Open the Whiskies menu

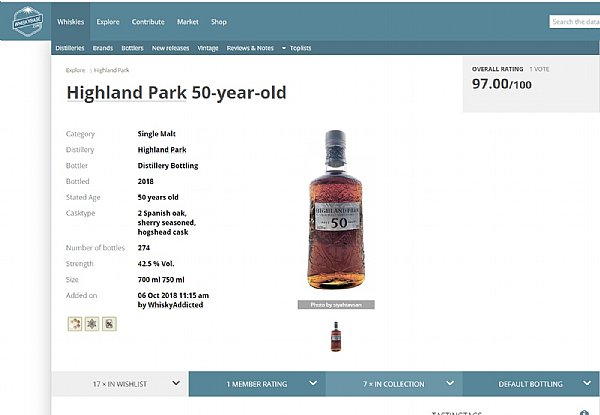point(70,22)
